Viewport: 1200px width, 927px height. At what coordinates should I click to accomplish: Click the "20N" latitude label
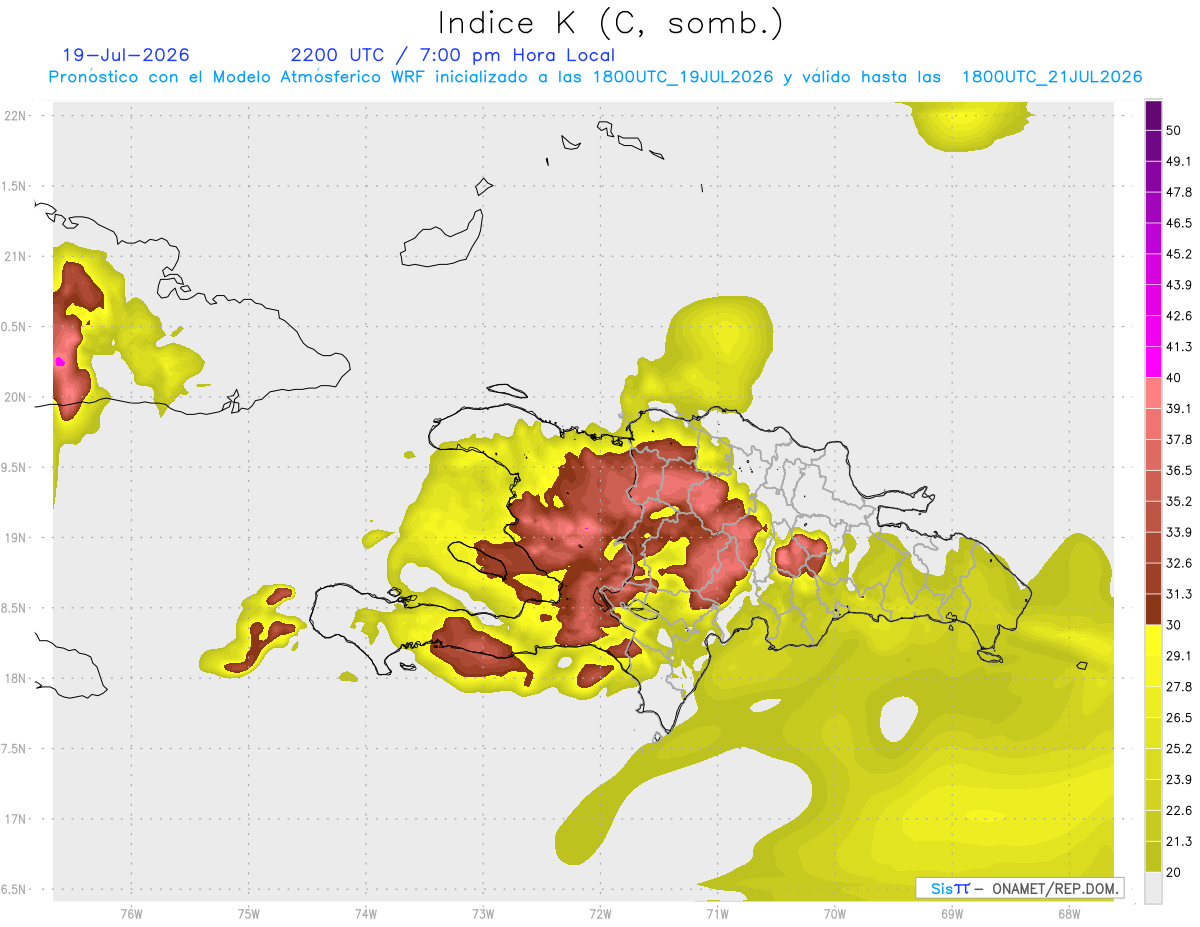(16, 397)
